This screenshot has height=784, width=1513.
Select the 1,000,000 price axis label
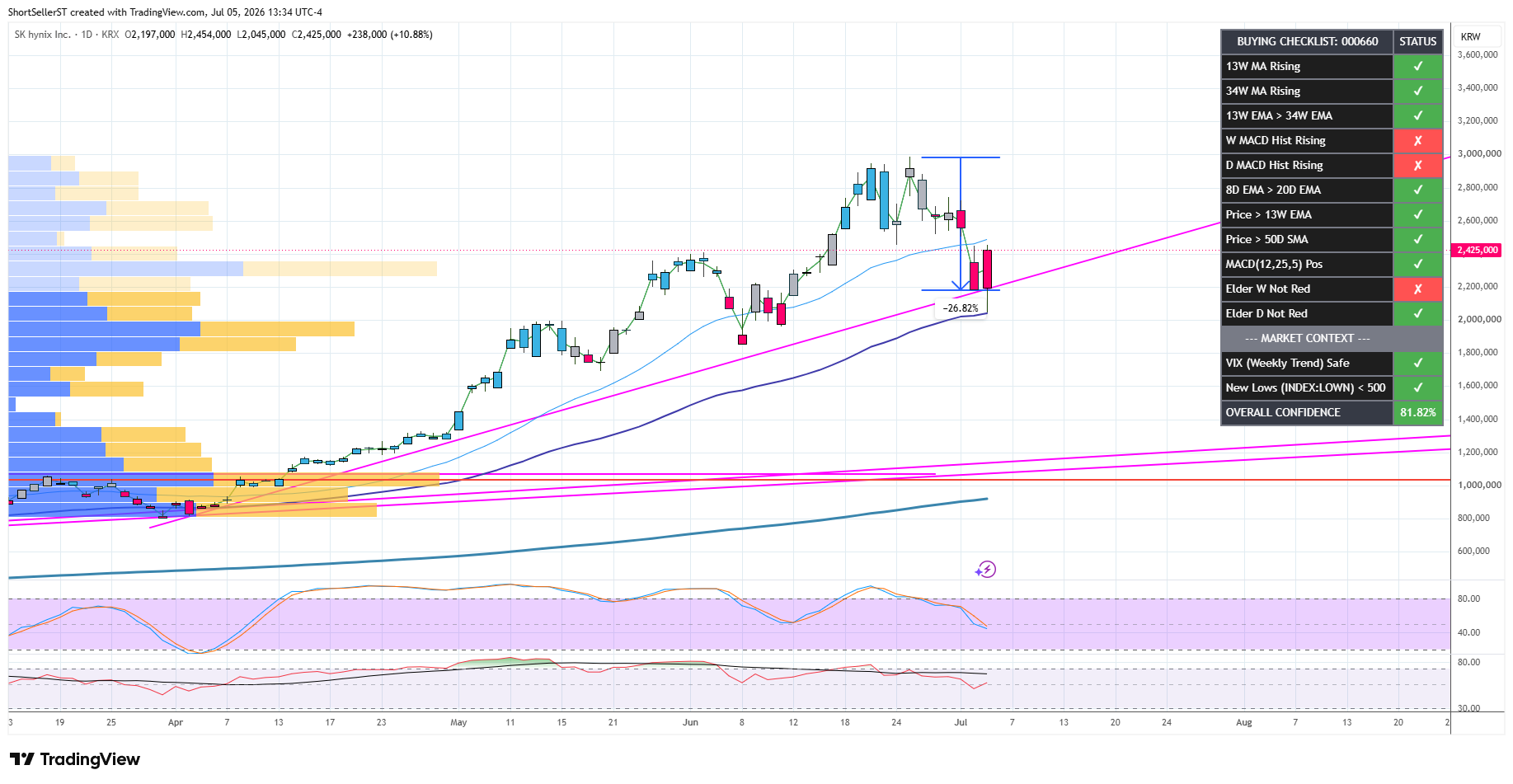click(x=1478, y=485)
